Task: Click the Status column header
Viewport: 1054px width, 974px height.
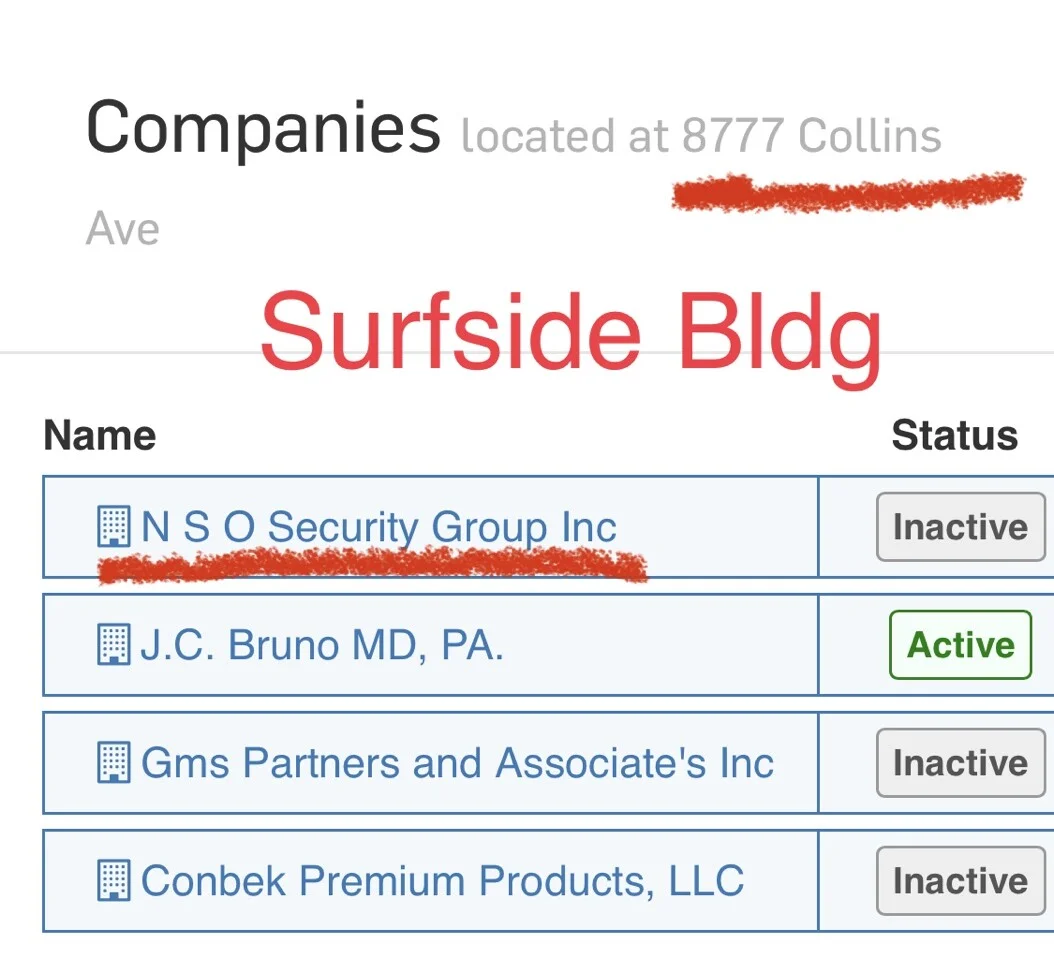Action: 954,436
